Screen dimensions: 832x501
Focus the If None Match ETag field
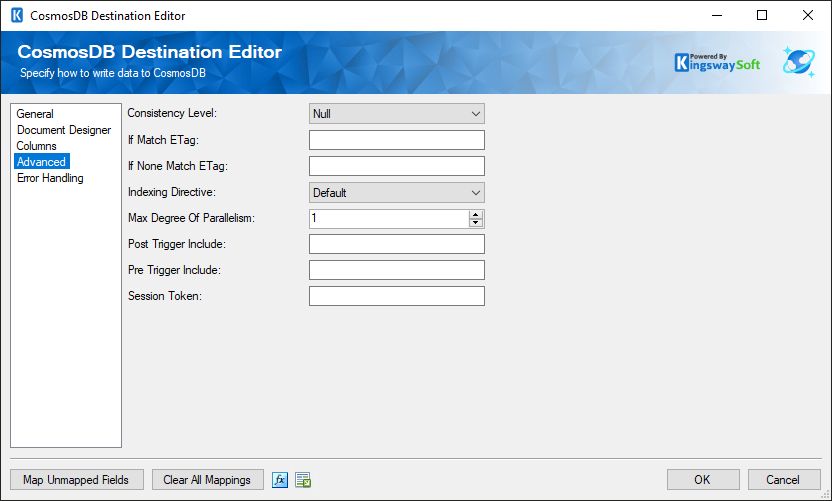(396, 166)
